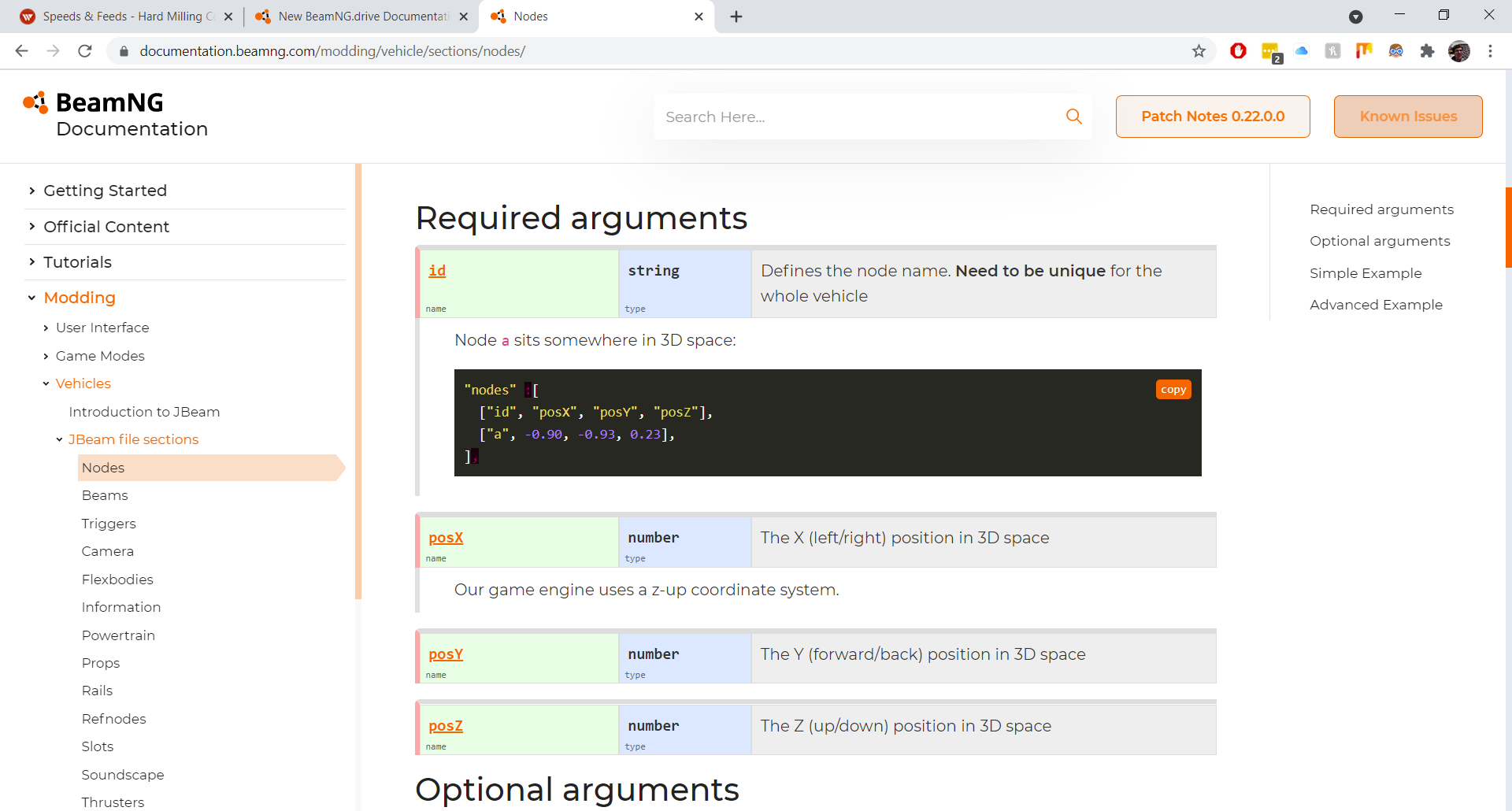The image size is (1512, 811).
Task: Open the Flexbodies page
Action: click(x=117, y=580)
